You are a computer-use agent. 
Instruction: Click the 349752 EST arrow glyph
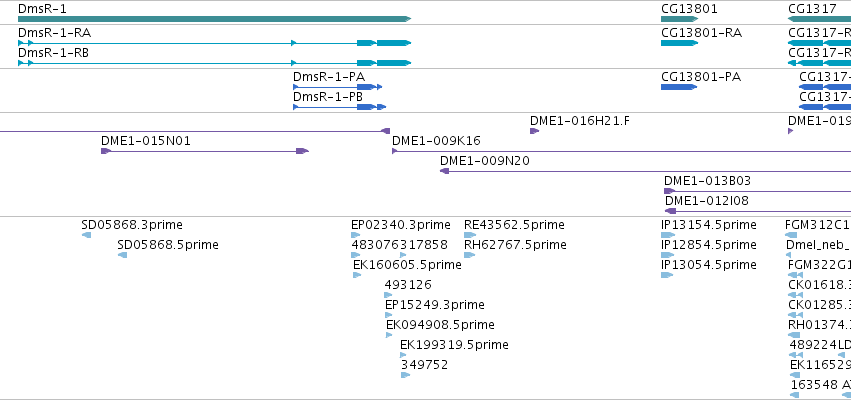(x=405, y=375)
